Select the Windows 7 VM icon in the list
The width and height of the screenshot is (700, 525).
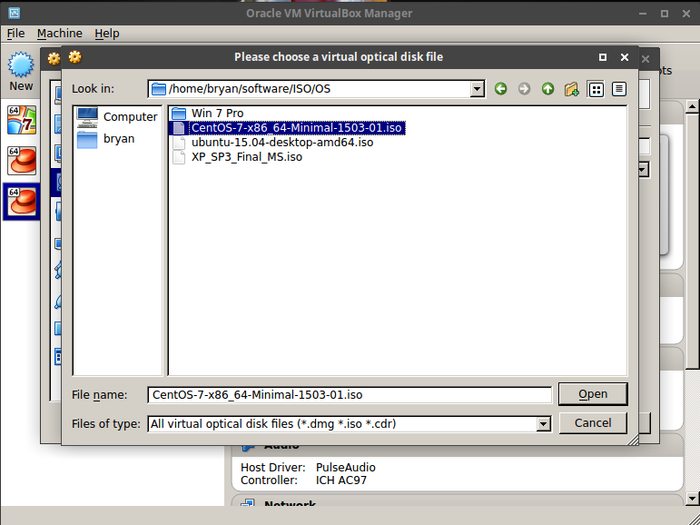click(21, 120)
